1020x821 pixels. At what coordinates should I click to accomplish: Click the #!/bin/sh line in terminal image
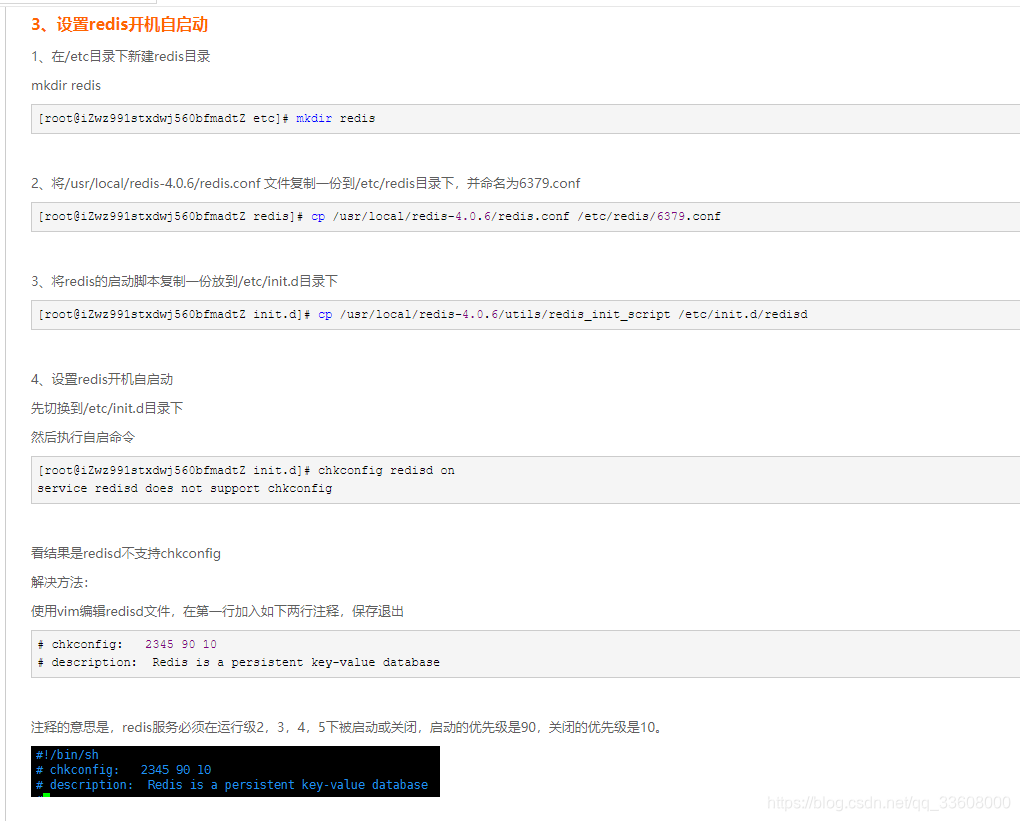tap(67, 755)
